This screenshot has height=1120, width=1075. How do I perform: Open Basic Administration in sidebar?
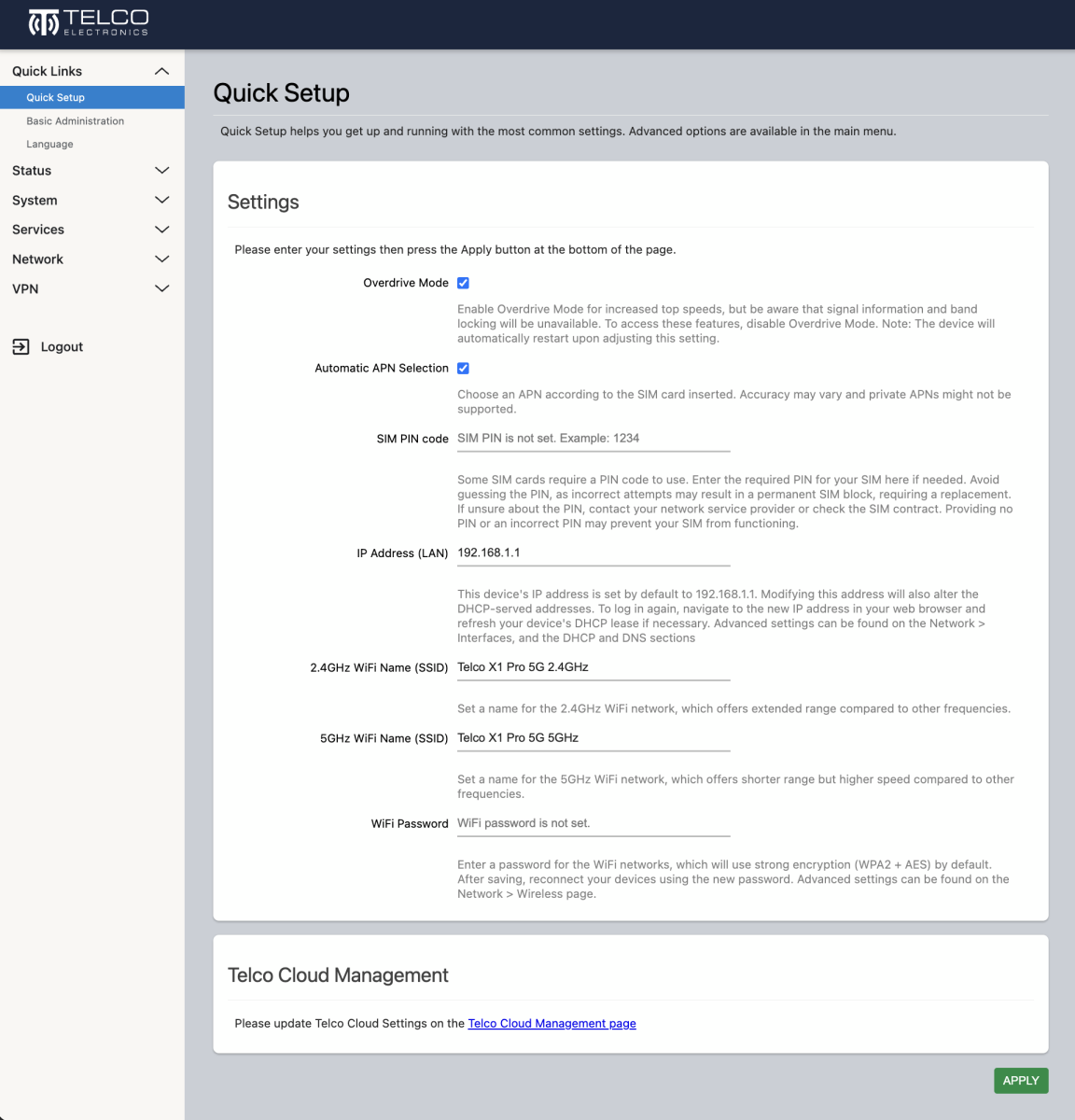pos(75,121)
